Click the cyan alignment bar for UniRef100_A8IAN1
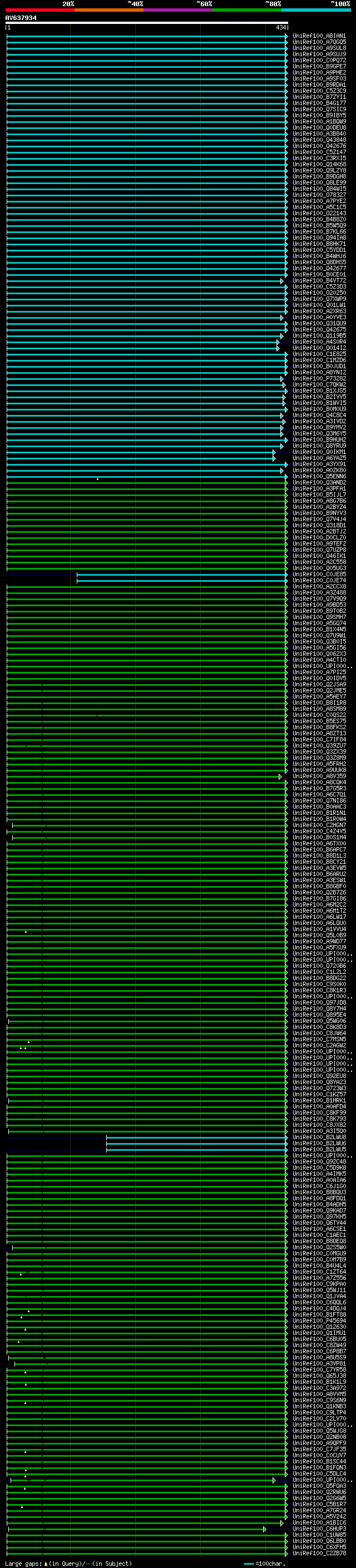Viewport: 356px width, 1568px height. coord(147,37)
